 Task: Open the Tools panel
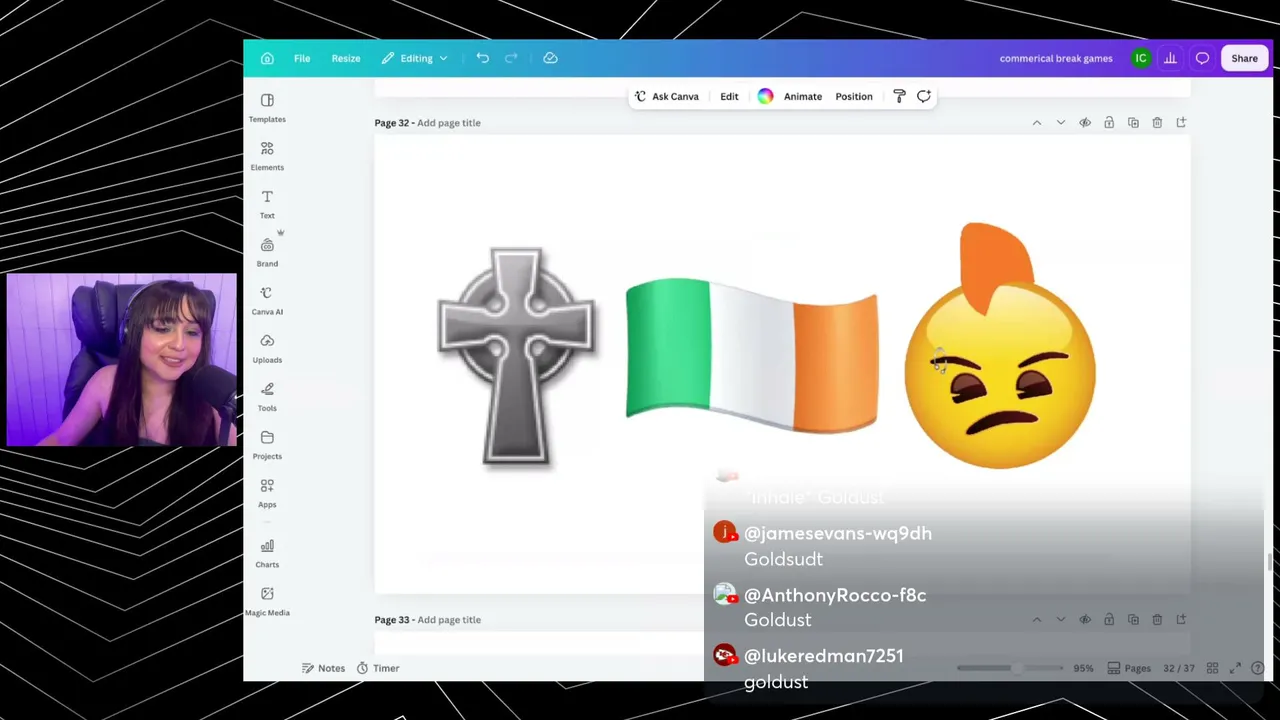click(267, 396)
